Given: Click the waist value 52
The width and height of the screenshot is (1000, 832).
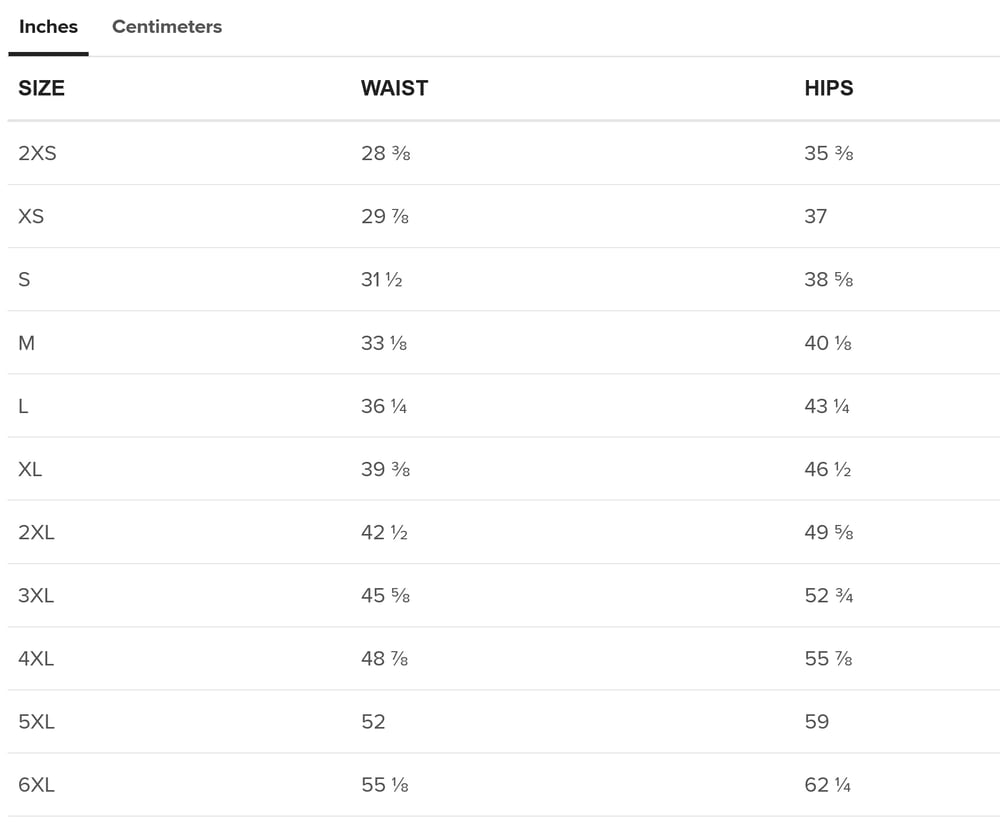Looking at the screenshot, I should click(373, 722).
